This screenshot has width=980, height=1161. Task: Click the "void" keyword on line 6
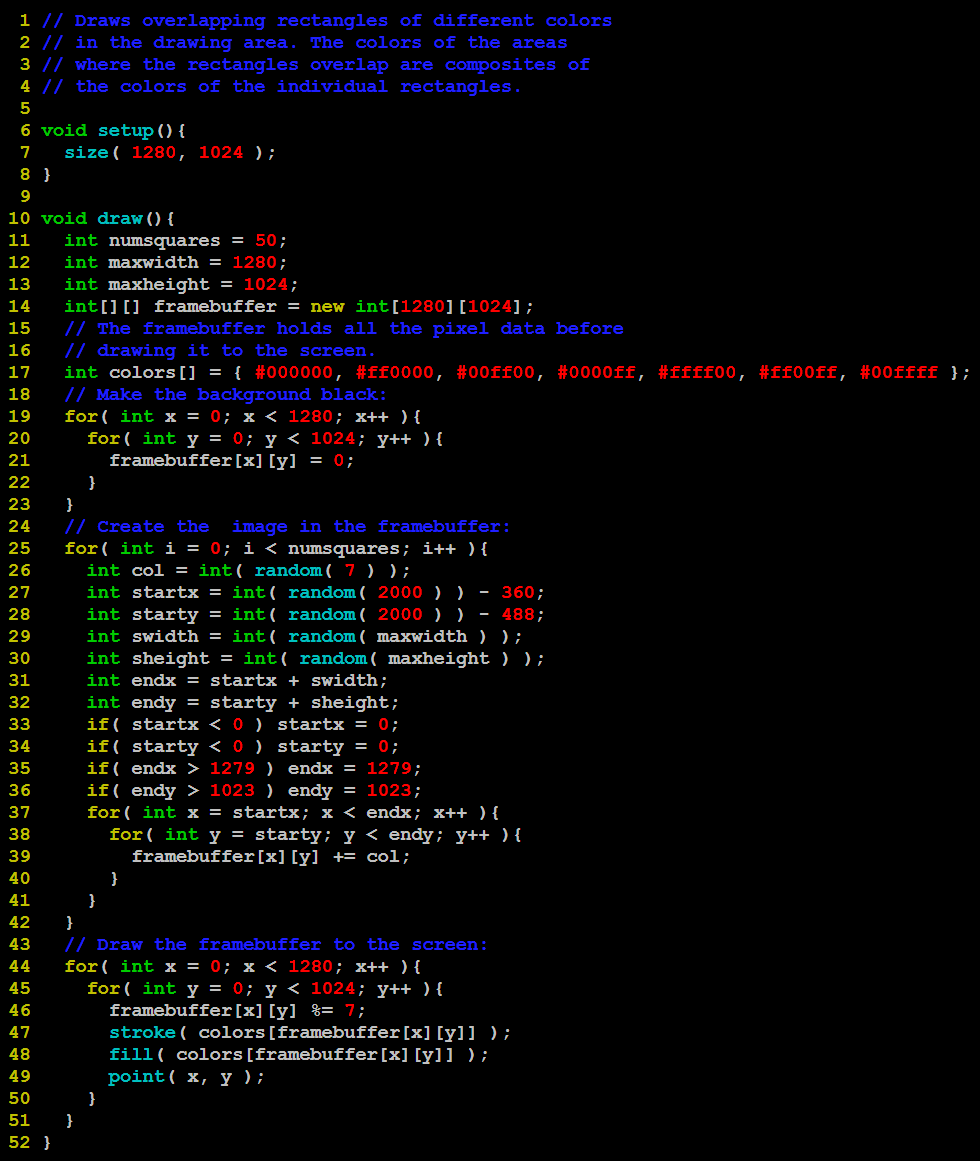point(64,130)
